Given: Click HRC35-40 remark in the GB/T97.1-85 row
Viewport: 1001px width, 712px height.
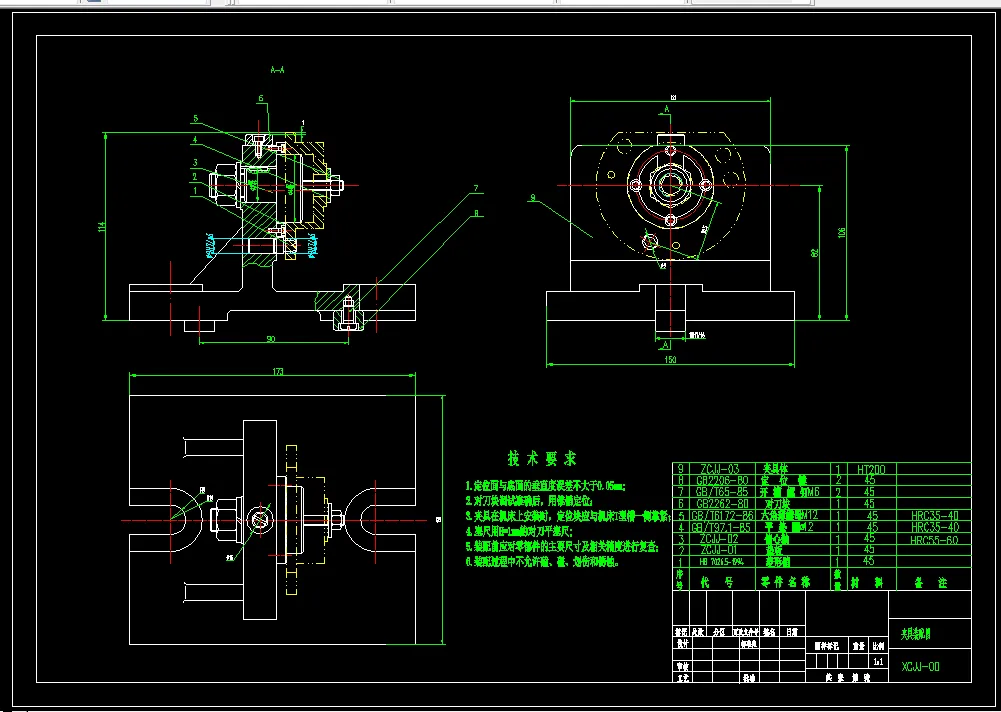Looking at the screenshot, I should pos(935,527).
